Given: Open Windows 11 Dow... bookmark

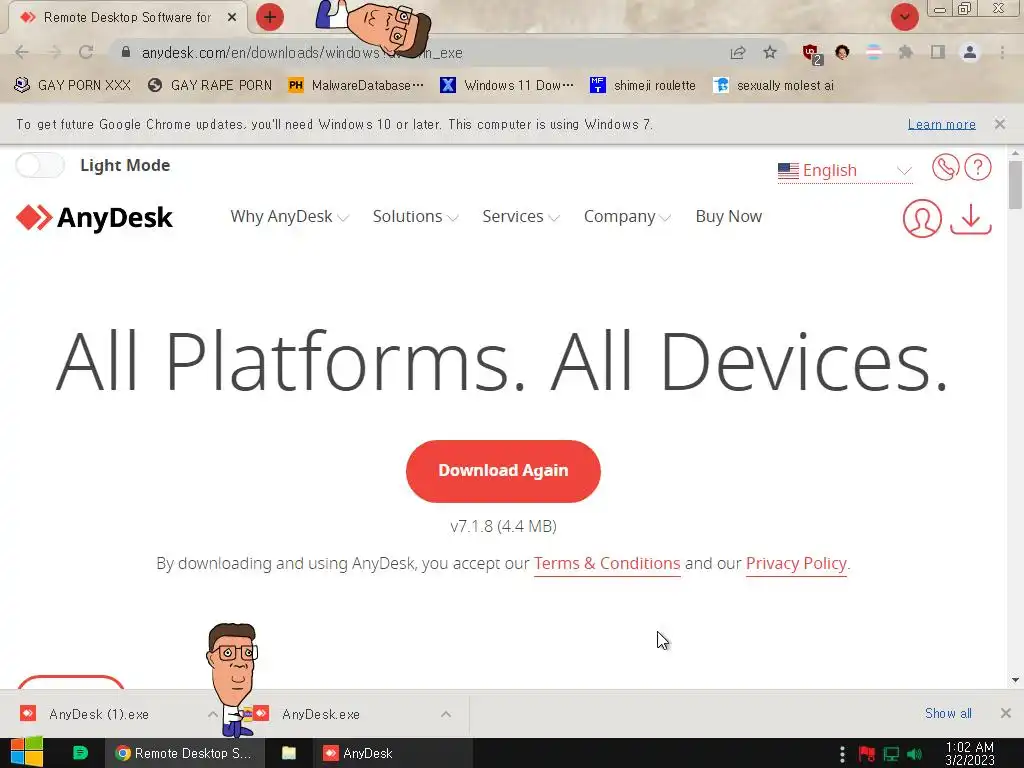Looking at the screenshot, I should pyautogui.click(x=507, y=85).
